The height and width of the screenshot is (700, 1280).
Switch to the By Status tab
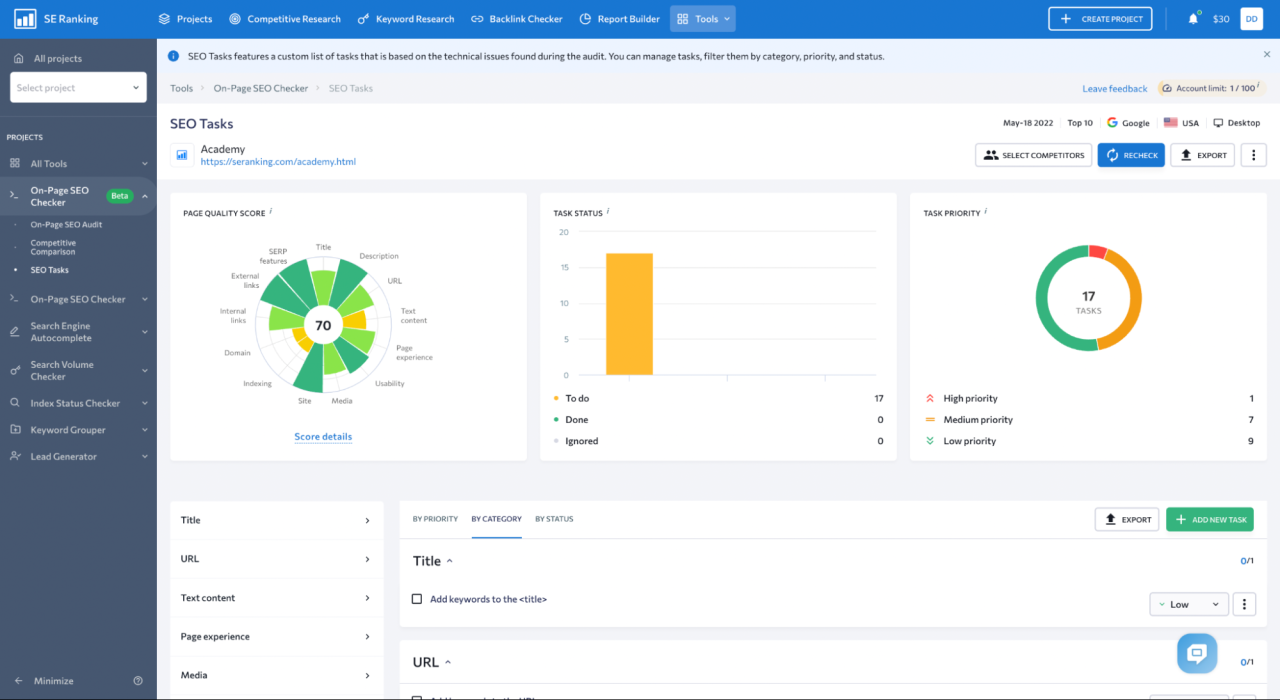(554, 519)
